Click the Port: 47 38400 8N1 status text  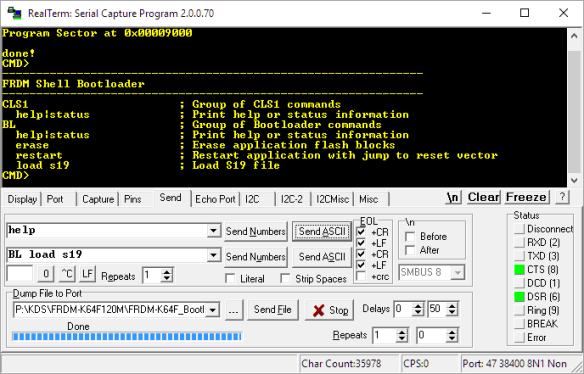tap(515, 363)
